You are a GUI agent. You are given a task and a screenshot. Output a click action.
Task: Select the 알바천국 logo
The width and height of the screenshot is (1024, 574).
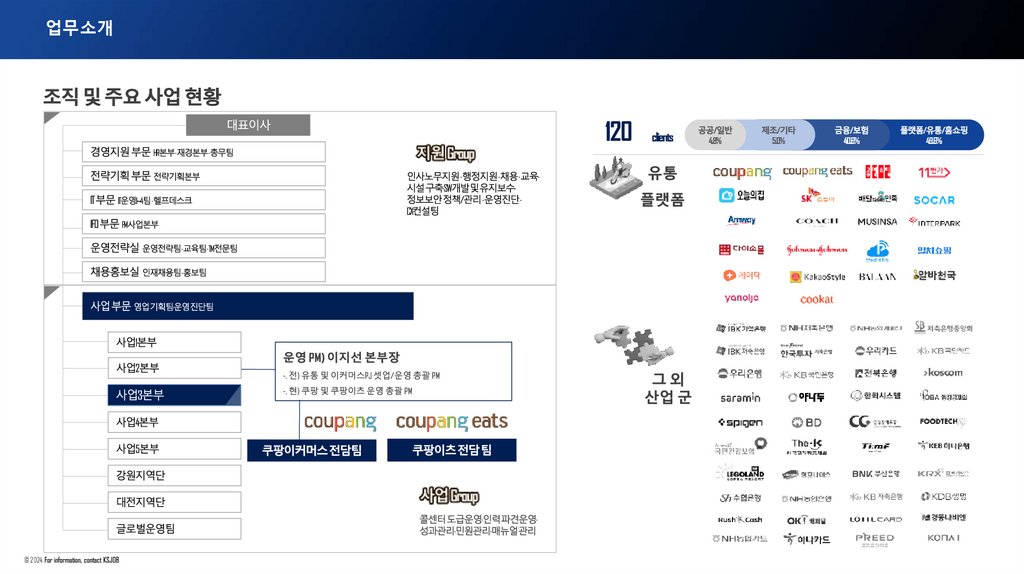click(x=934, y=275)
